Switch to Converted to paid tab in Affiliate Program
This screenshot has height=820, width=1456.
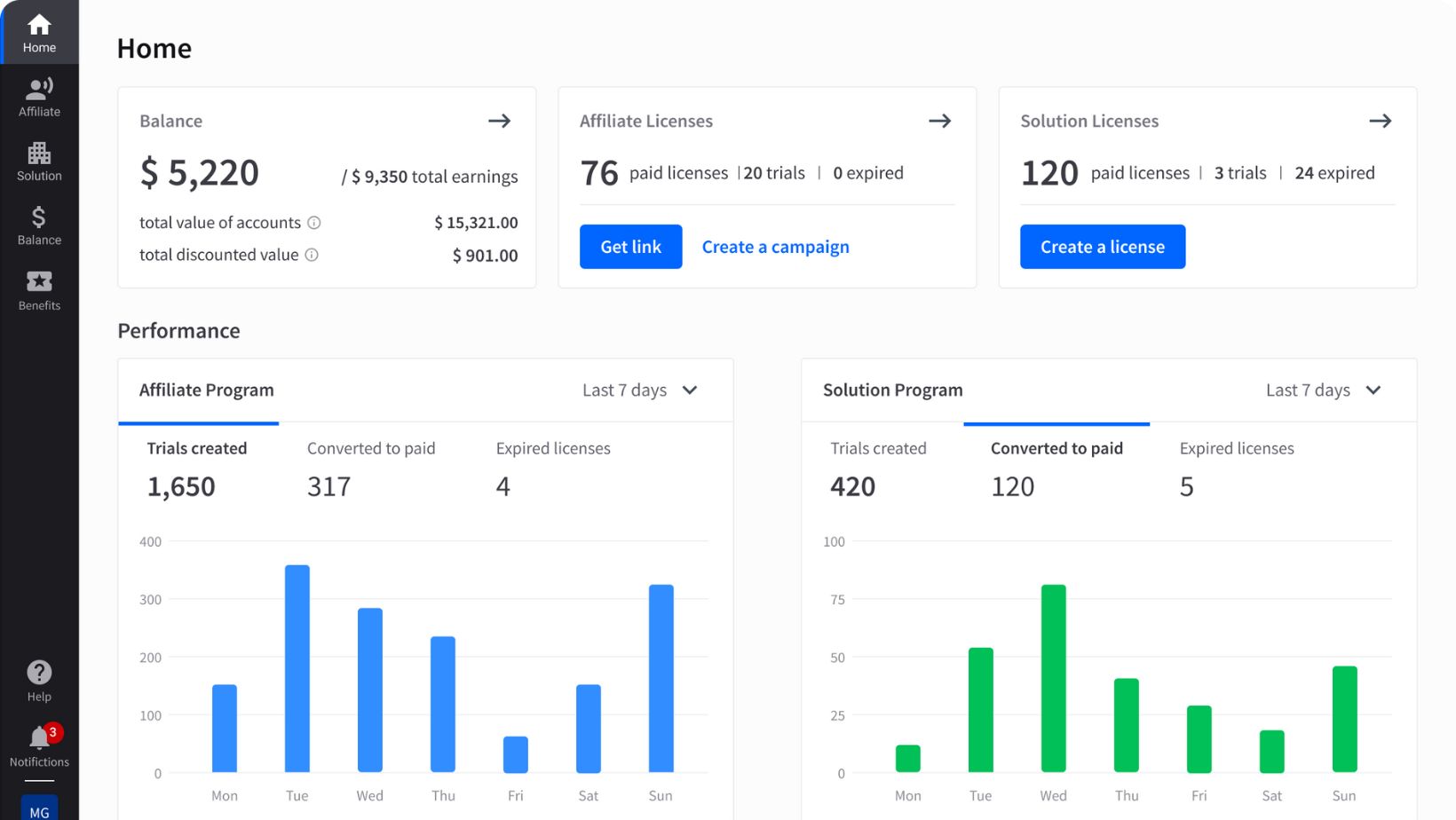click(371, 448)
